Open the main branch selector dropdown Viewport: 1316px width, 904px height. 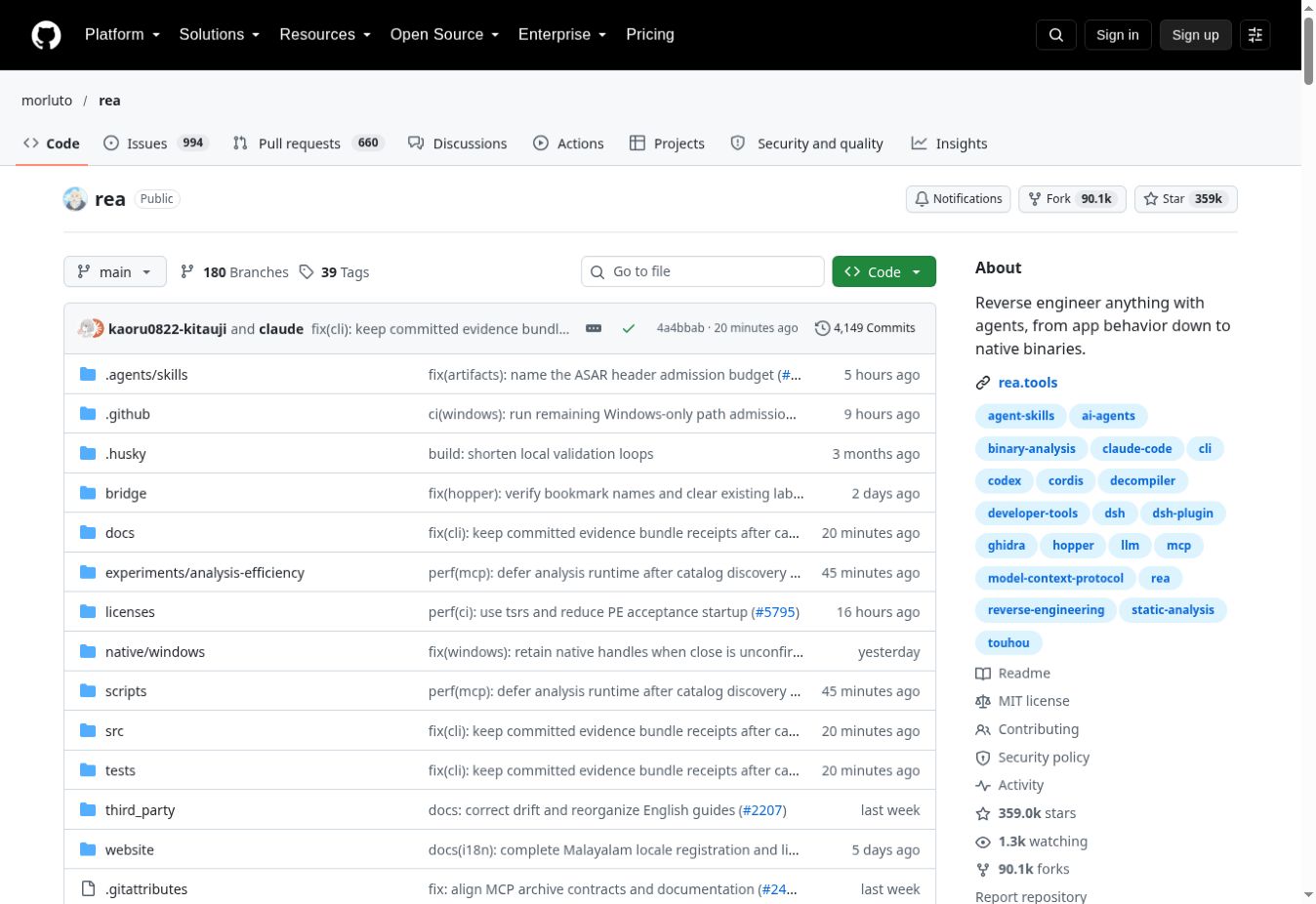click(115, 272)
